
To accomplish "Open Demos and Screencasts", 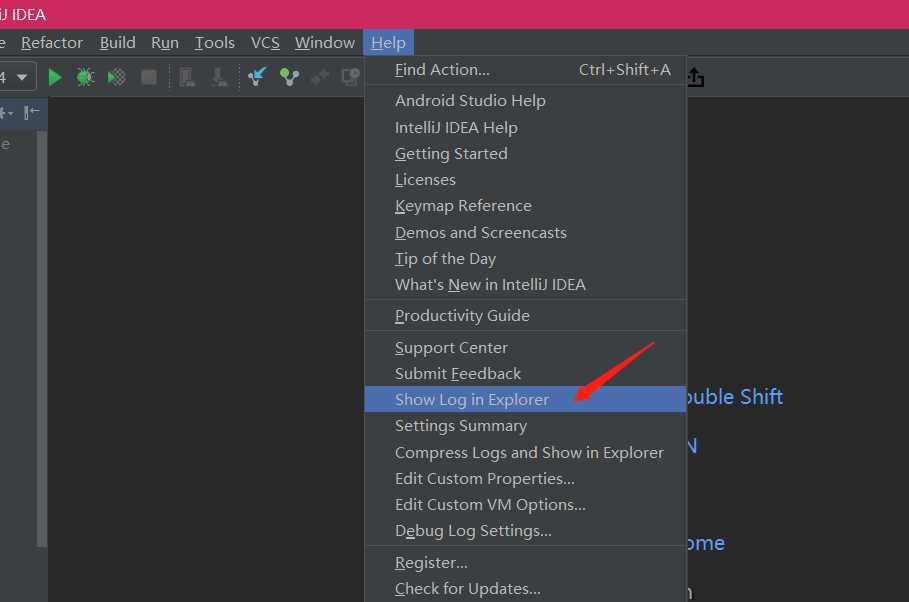I will click(525, 233).
